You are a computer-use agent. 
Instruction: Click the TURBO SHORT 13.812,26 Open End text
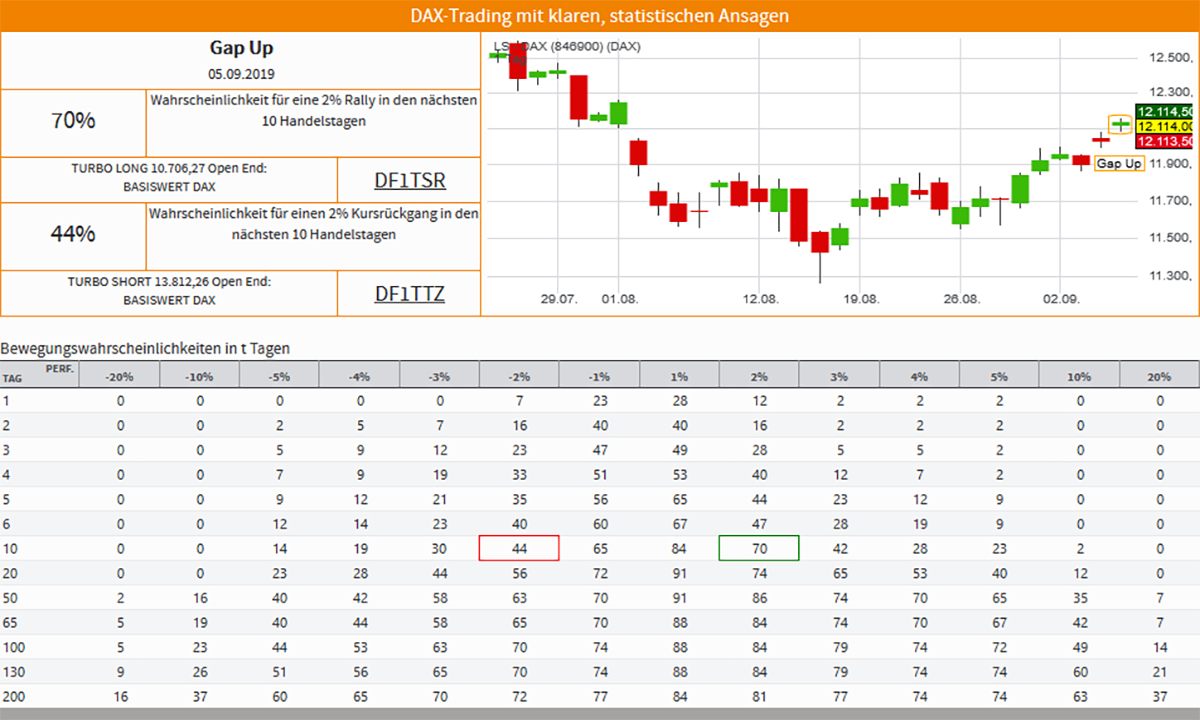coord(169,282)
